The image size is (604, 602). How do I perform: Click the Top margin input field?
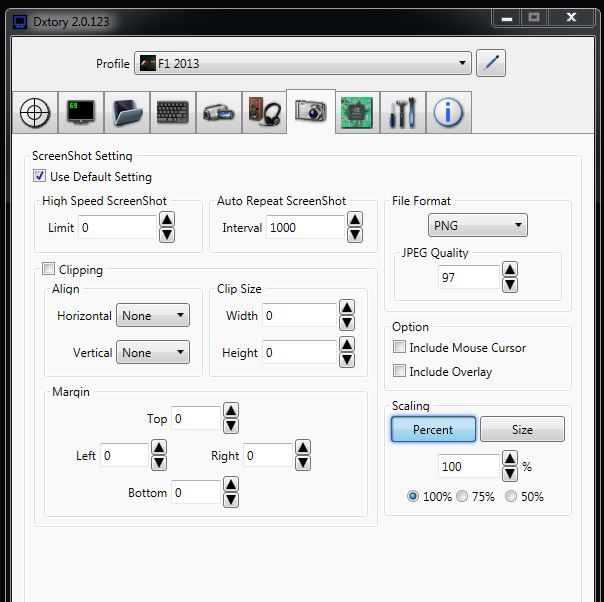[196, 418]
